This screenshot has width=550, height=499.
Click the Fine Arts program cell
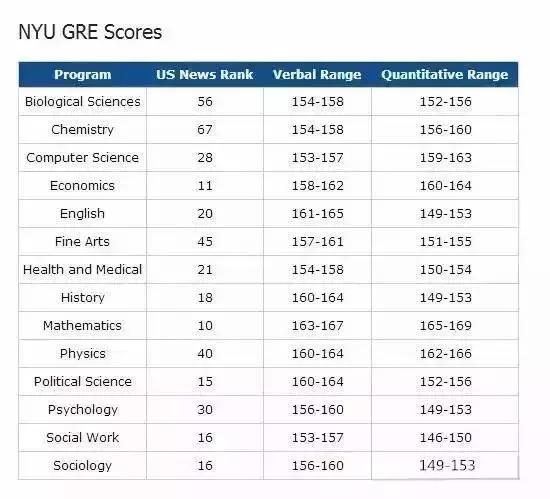pyautogui.click(x=82, y=242)
